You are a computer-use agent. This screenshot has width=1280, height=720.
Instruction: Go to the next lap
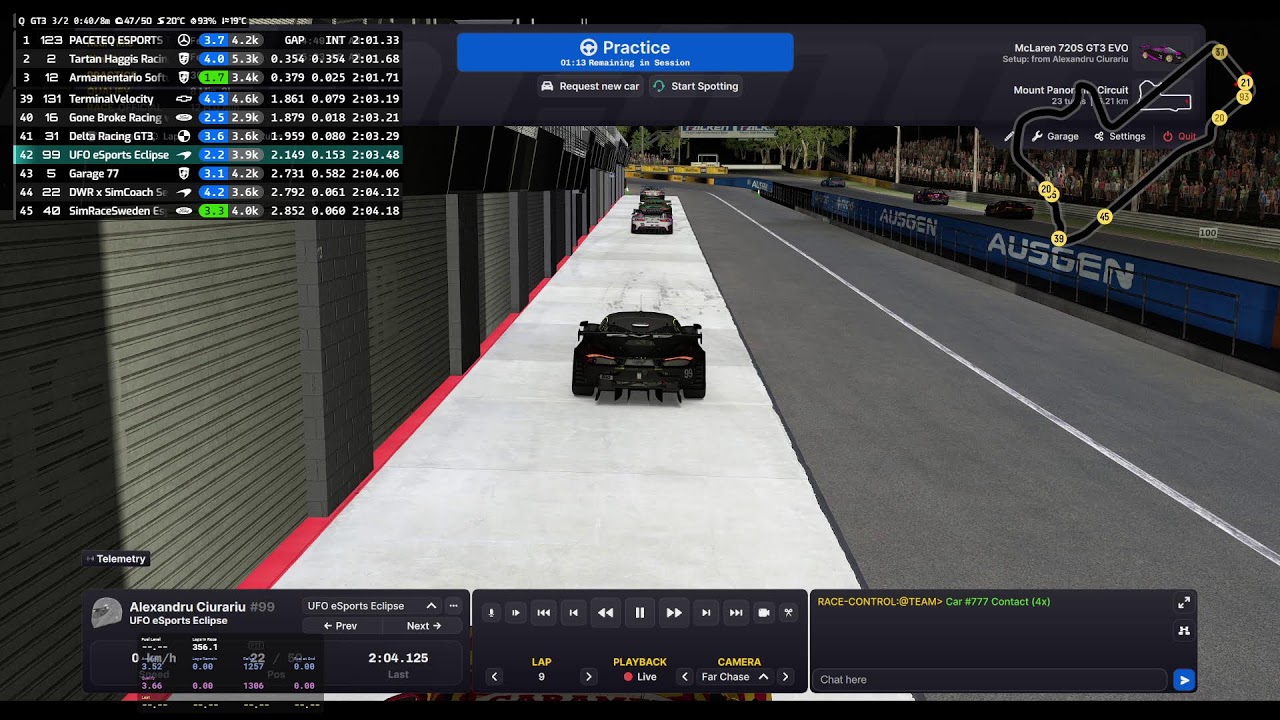pyautogui.click(x=588, y=677)
